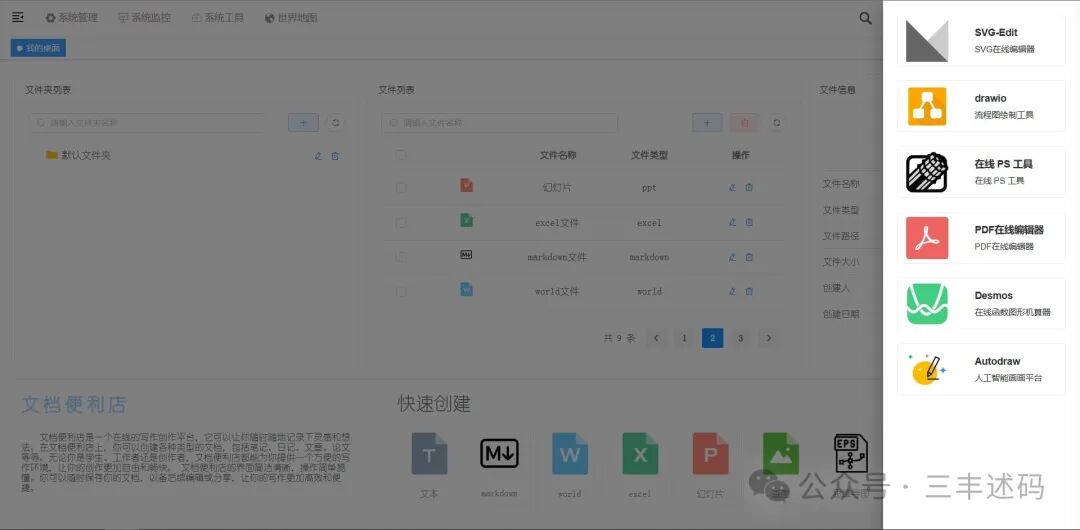Create a new 幻灯片 presentation
This screenshot has width=1080, height=530.
pyautogui.click(x=710, y=453)
